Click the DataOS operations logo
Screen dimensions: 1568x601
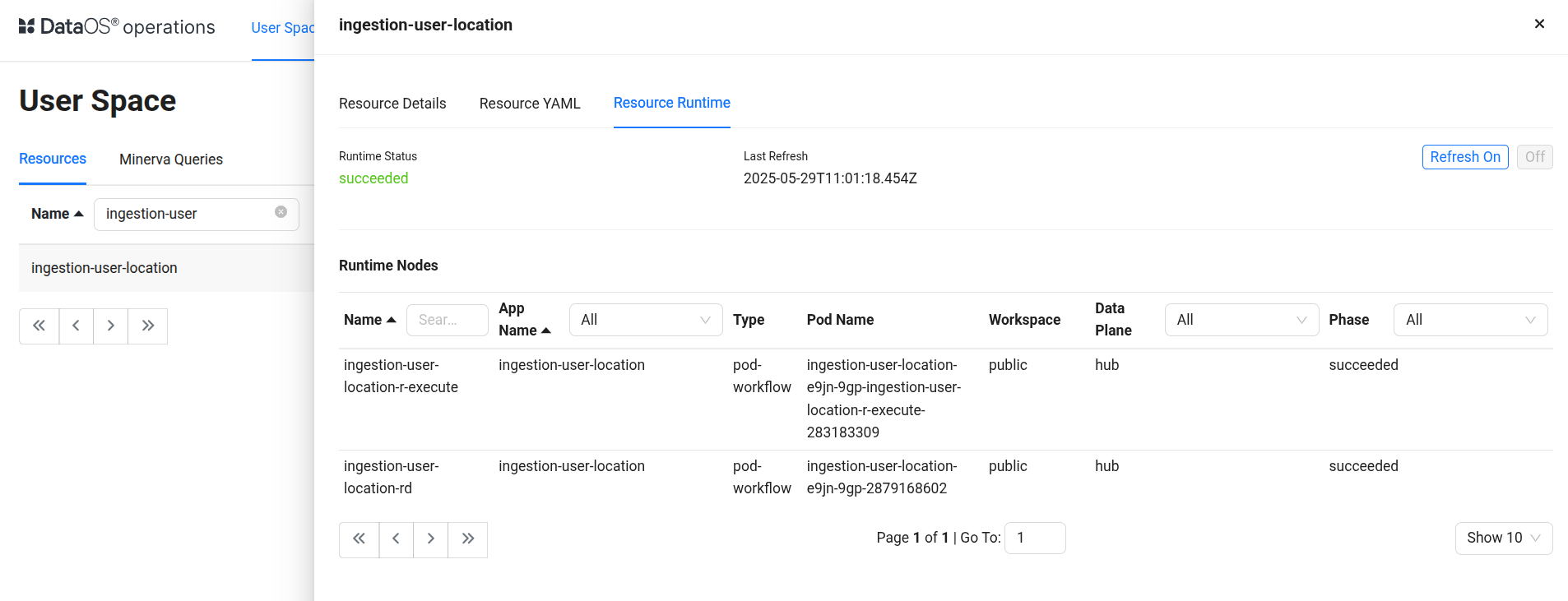point(116,27)
